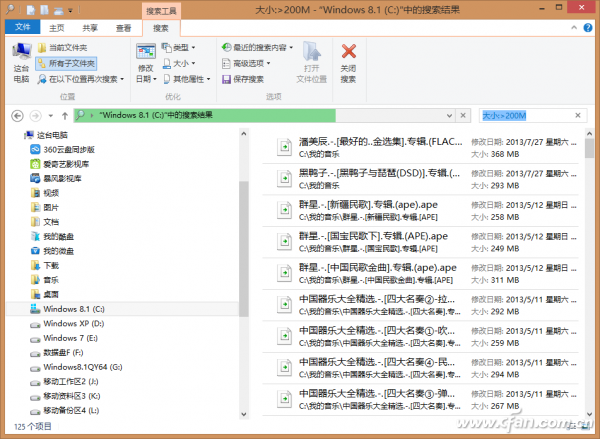
Task: Switch to the 共享 ribbon tab
Action: pos(90,28)
